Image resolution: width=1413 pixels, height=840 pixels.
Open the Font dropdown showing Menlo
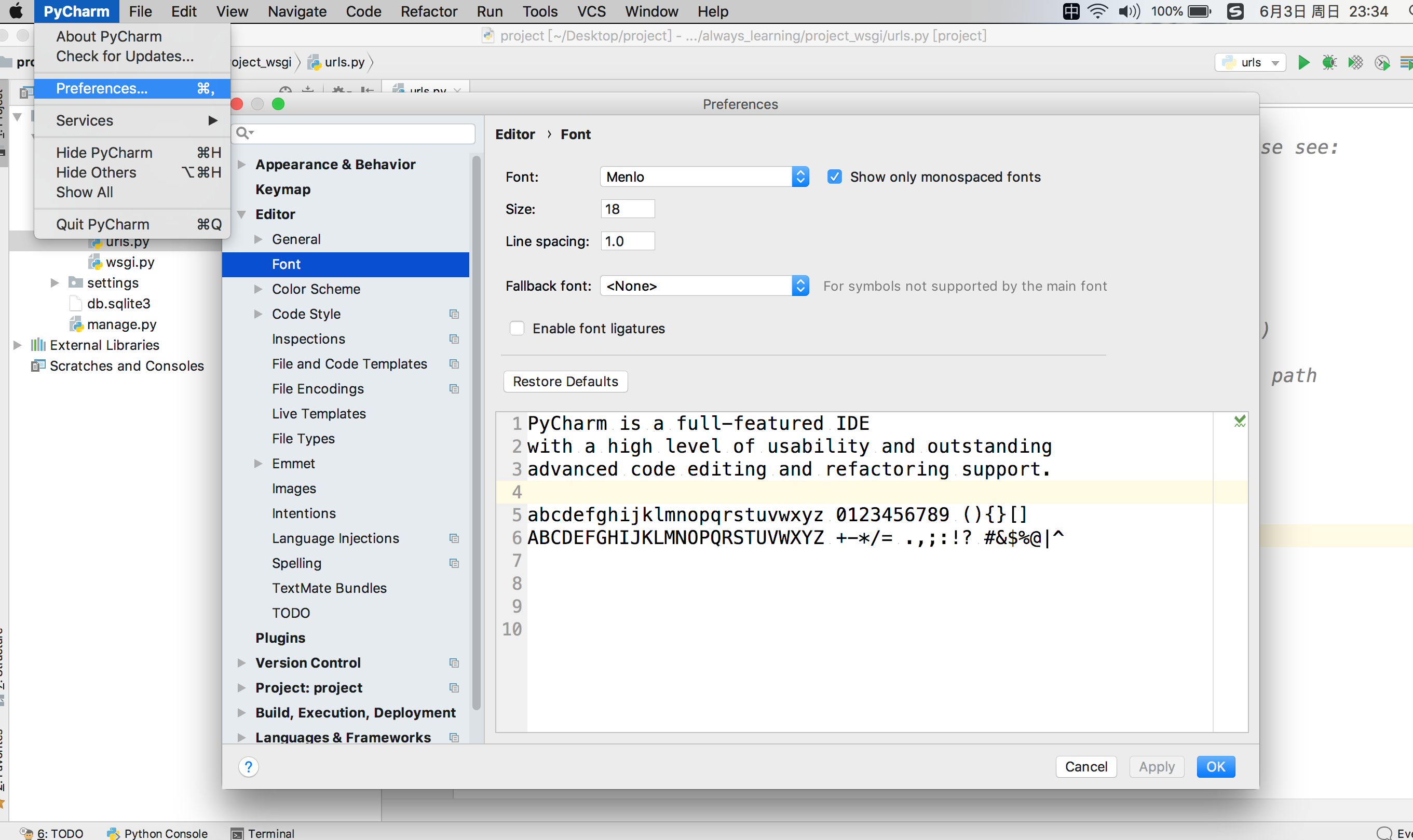click(x=704, y=177)
